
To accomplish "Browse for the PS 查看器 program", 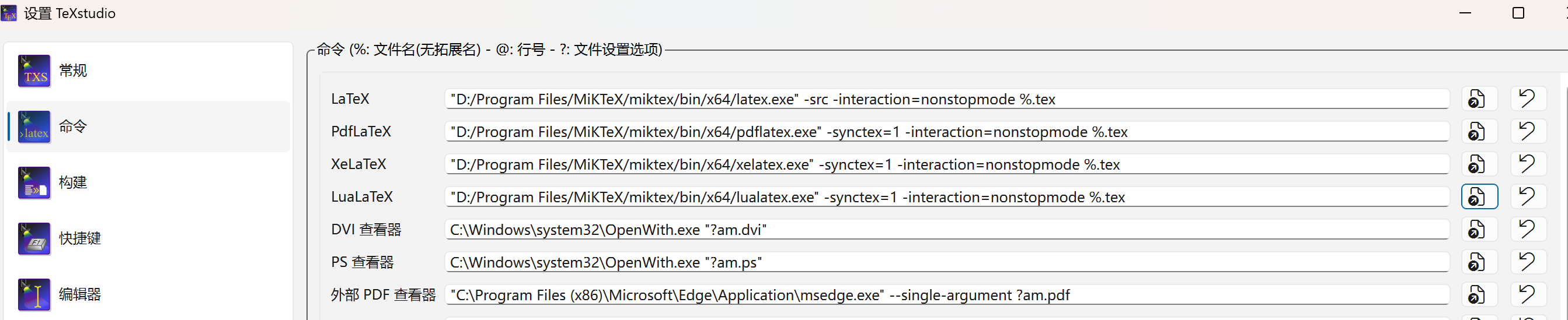I will tap(1479, 262).
